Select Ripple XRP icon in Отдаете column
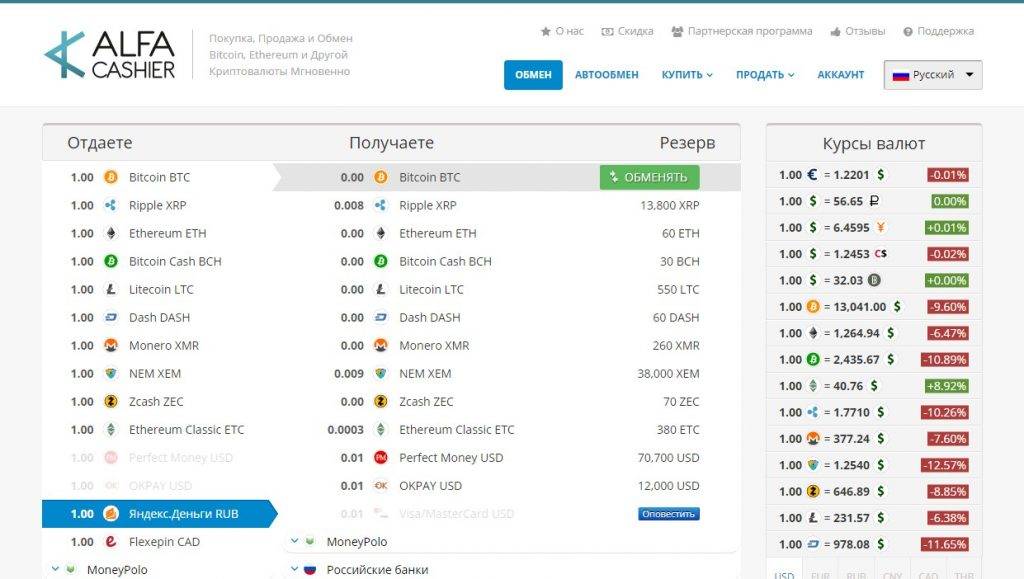Image resolution: width=1024 pixels, height=579 pixels. [x=111, y=205]
